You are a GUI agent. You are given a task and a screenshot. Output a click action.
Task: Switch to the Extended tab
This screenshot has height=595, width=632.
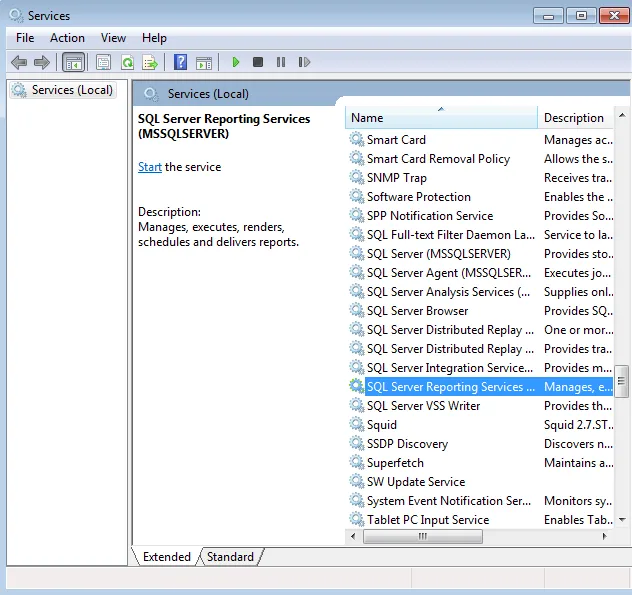166,557
